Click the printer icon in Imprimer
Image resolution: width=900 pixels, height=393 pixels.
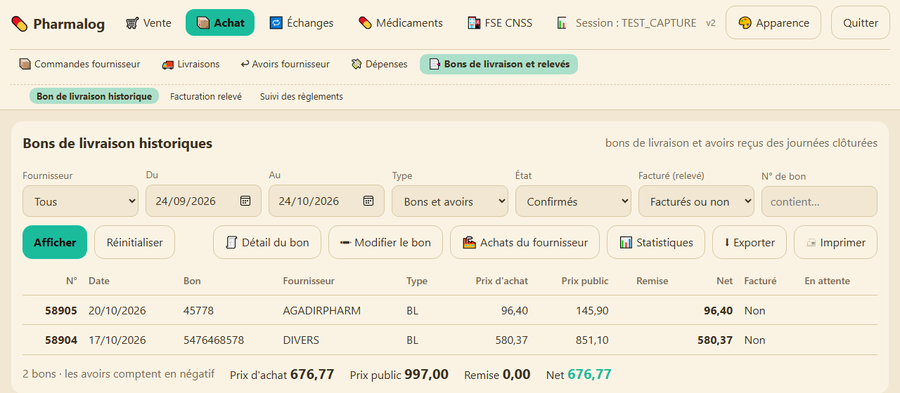[811, 243]
